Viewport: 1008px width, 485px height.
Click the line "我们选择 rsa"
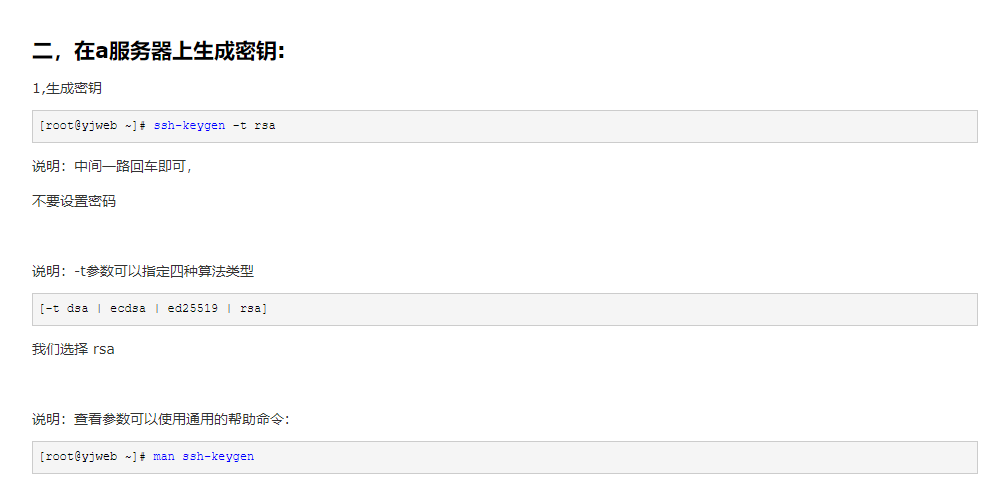pyautogui.click(x=73, y=349)
